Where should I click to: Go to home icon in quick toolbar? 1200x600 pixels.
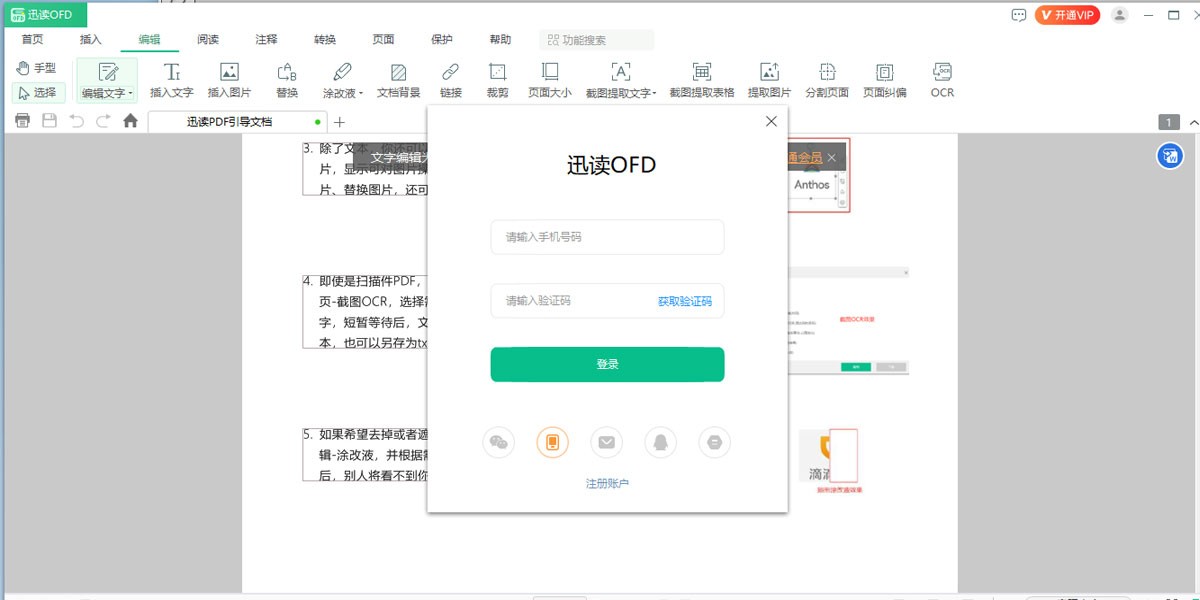coord(130,121)
